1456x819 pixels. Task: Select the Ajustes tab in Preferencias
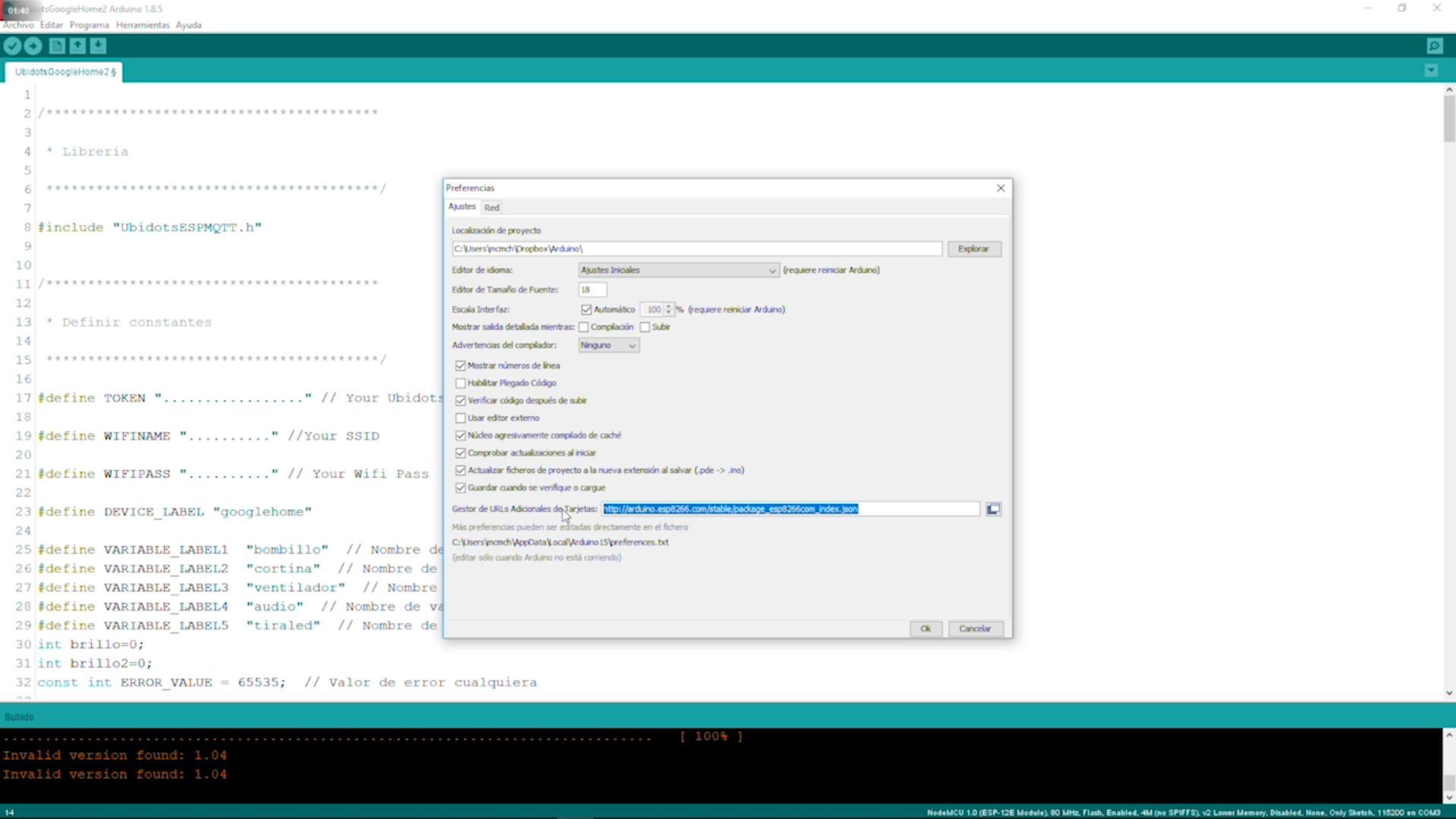tap(462, 206)
